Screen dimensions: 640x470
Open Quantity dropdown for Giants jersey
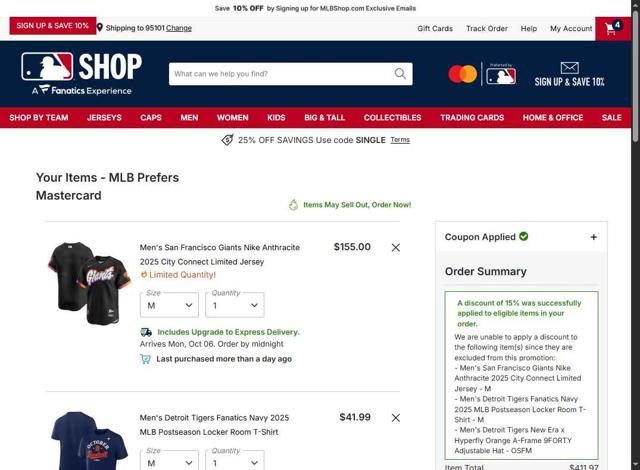(x=235, y=305)
